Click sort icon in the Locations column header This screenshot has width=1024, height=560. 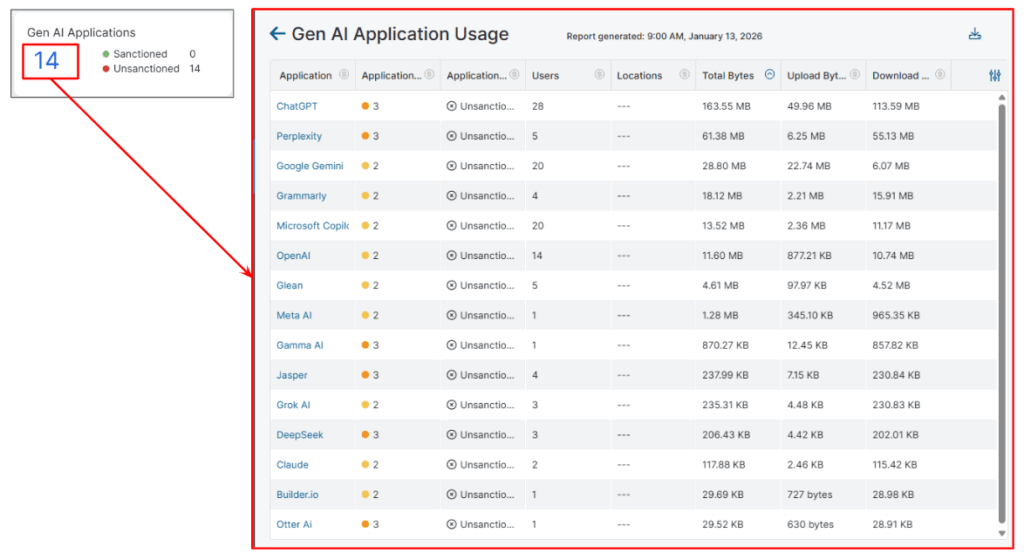tap(684, 74)
